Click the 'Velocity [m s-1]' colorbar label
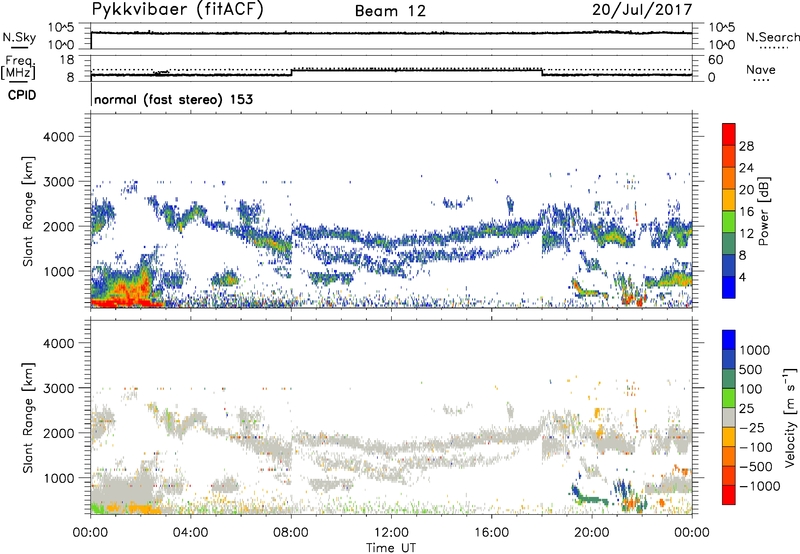The image size is (800, 554). (x=790, y=417)
